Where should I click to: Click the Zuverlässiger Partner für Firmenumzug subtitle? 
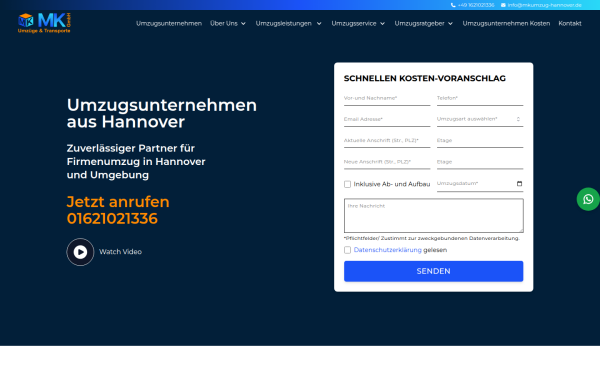point(136,162)
